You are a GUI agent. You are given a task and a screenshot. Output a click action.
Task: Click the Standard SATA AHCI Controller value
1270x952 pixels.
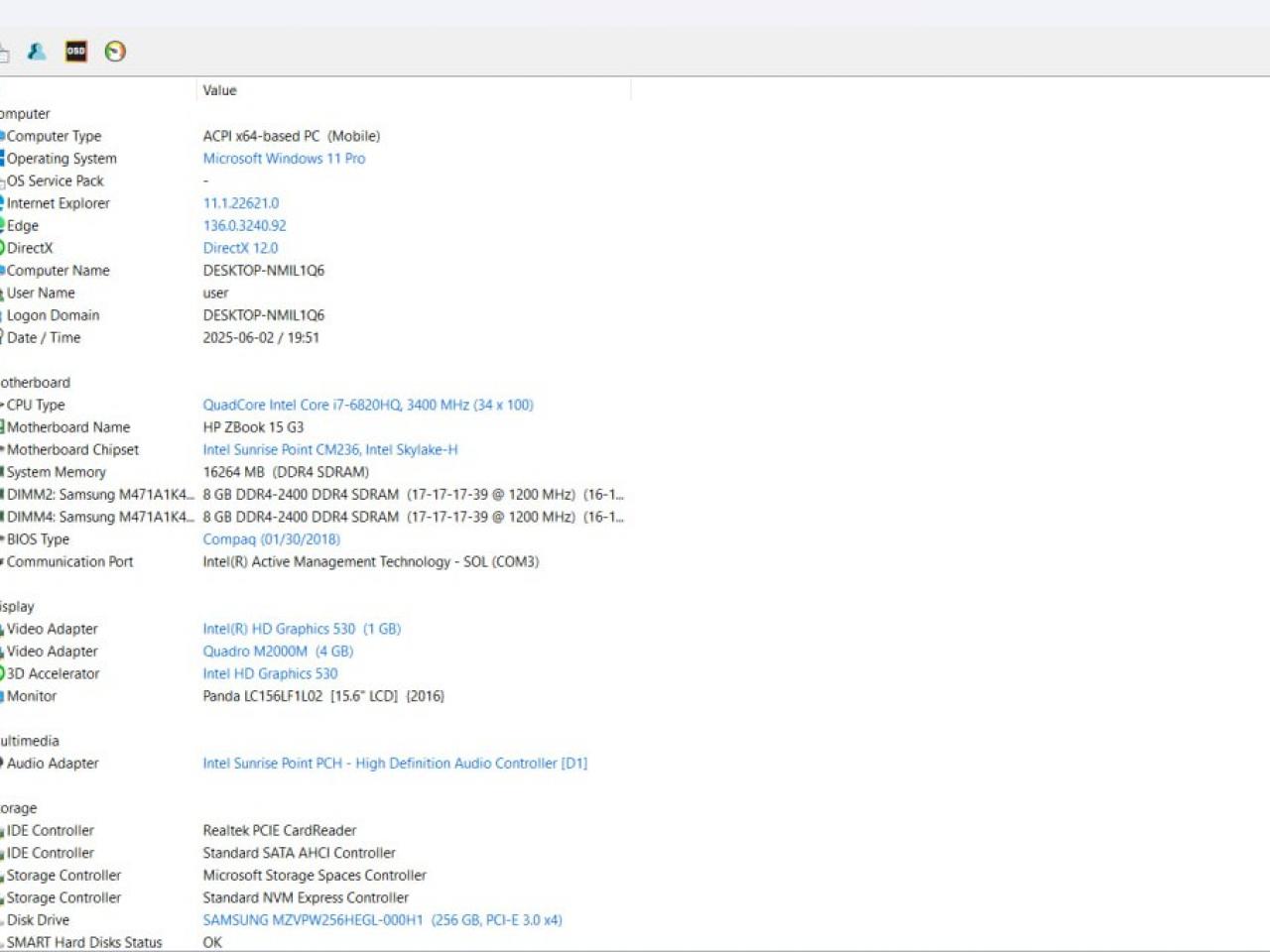pyautogui.click(x=300, y=853)
